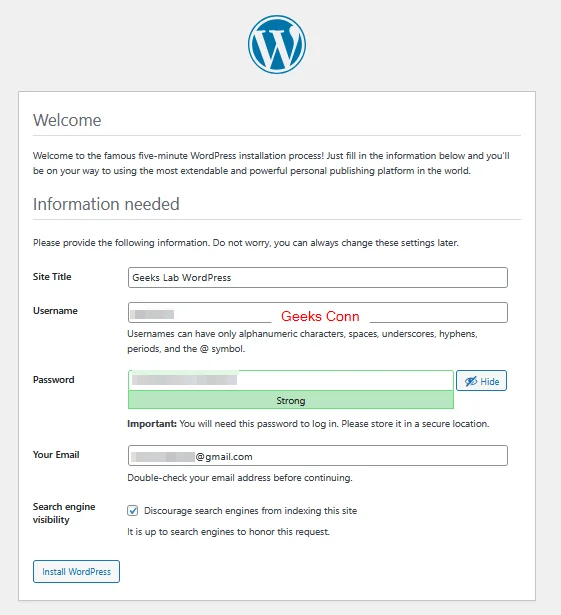Hide the password with the Hide button
561x615 pixels.
(x=481, y=381)
